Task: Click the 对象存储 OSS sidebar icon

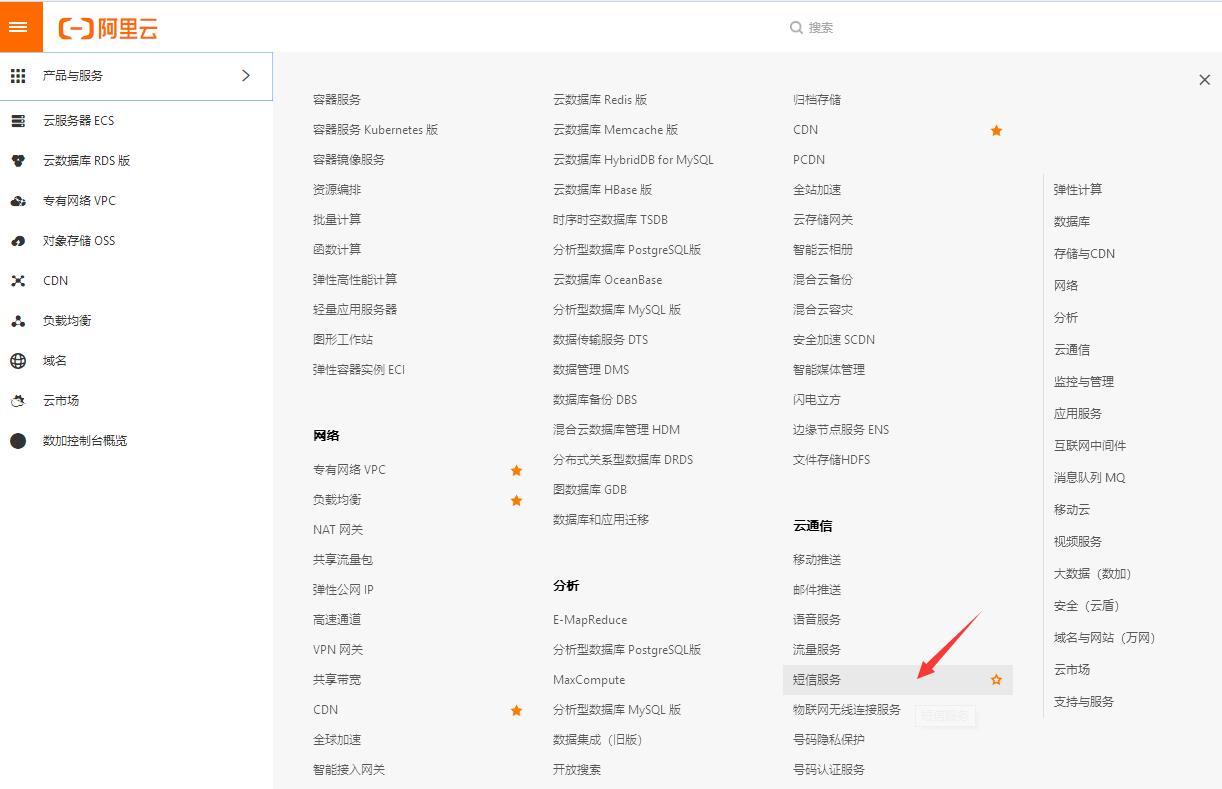Action: (18, 241)
